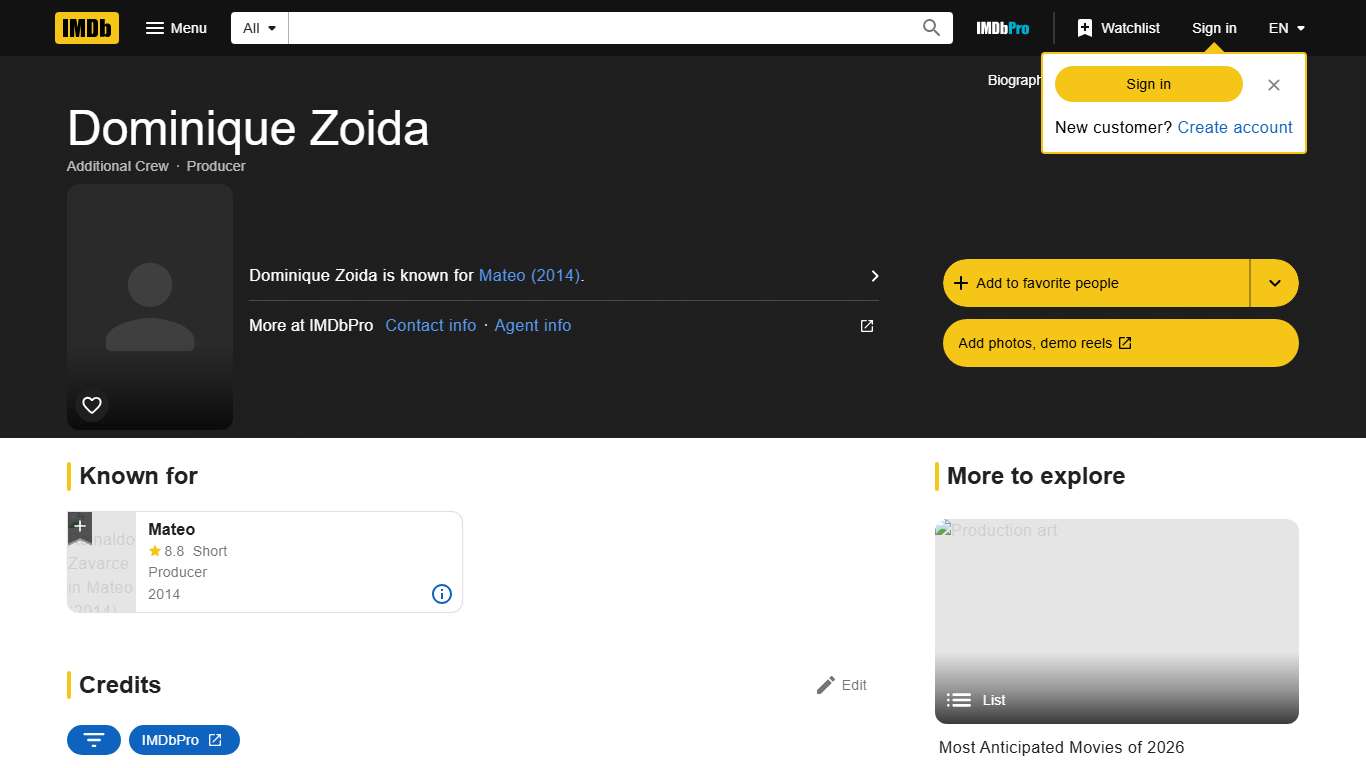This screenshot has height=768, width=1366.
Task: Open the hamburger Menu
Action: pyautogui.click(x=176, y=28)
